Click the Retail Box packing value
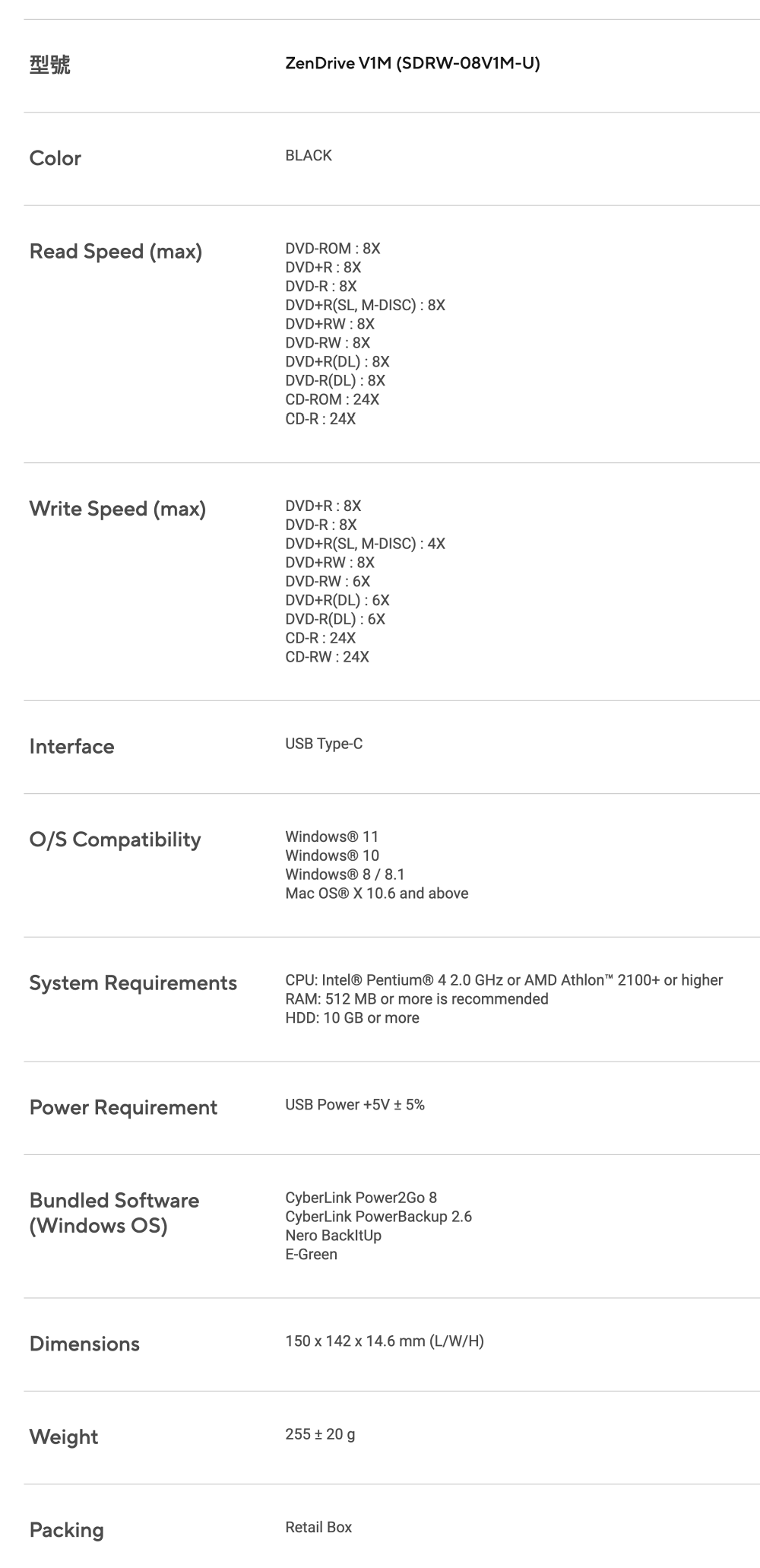760x1568 pixels. tap(318, 1527)
